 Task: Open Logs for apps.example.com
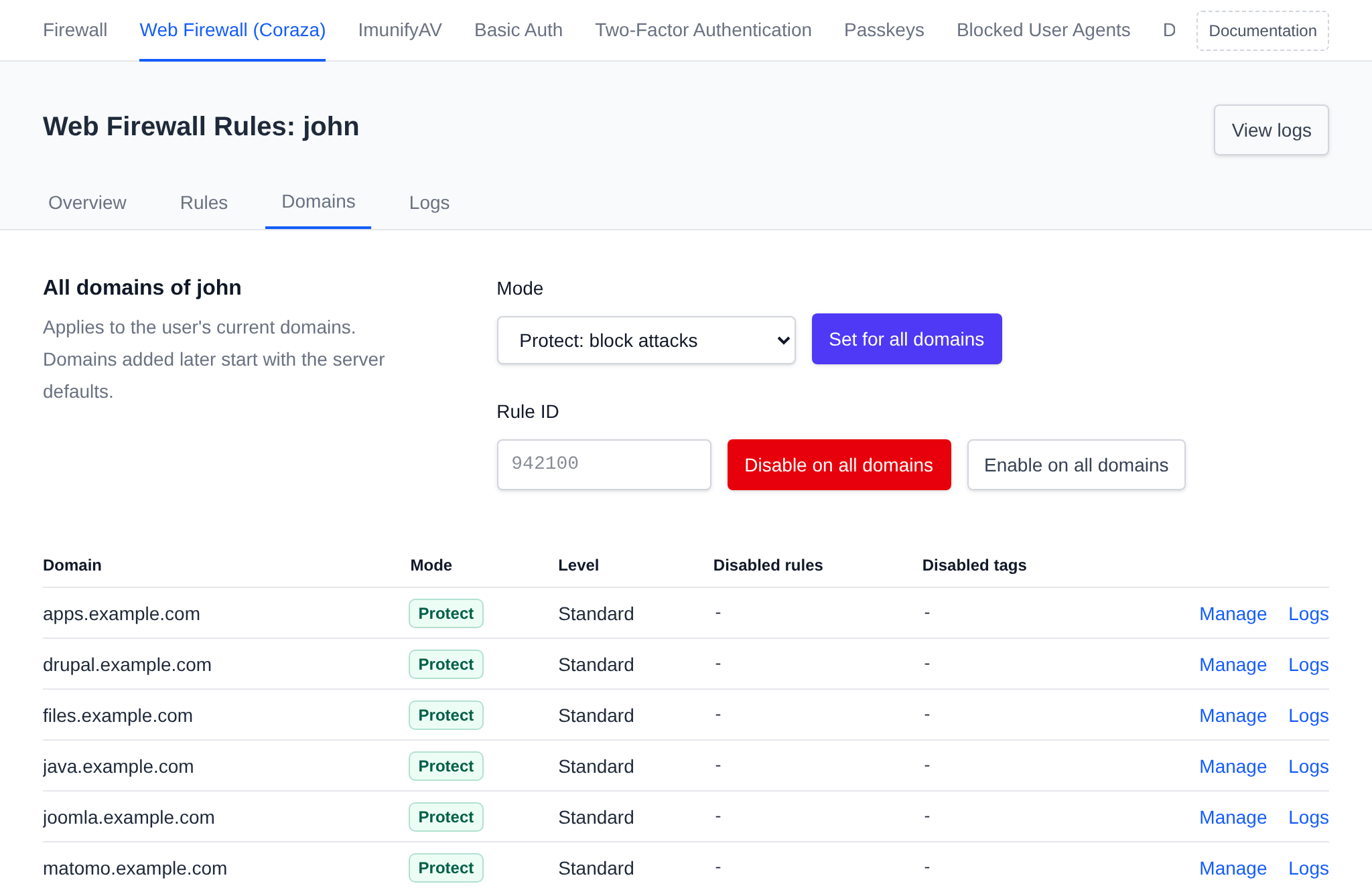click(x=1308, y=613)
